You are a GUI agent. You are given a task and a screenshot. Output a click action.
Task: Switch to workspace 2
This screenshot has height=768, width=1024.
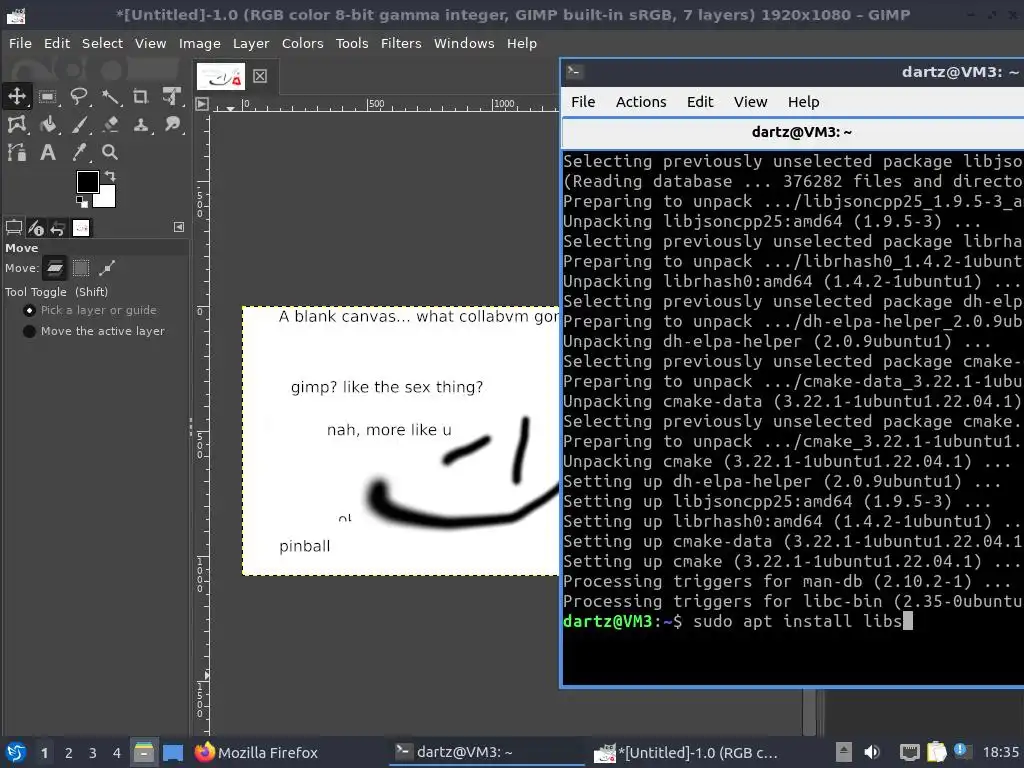(x=69, y=753)
